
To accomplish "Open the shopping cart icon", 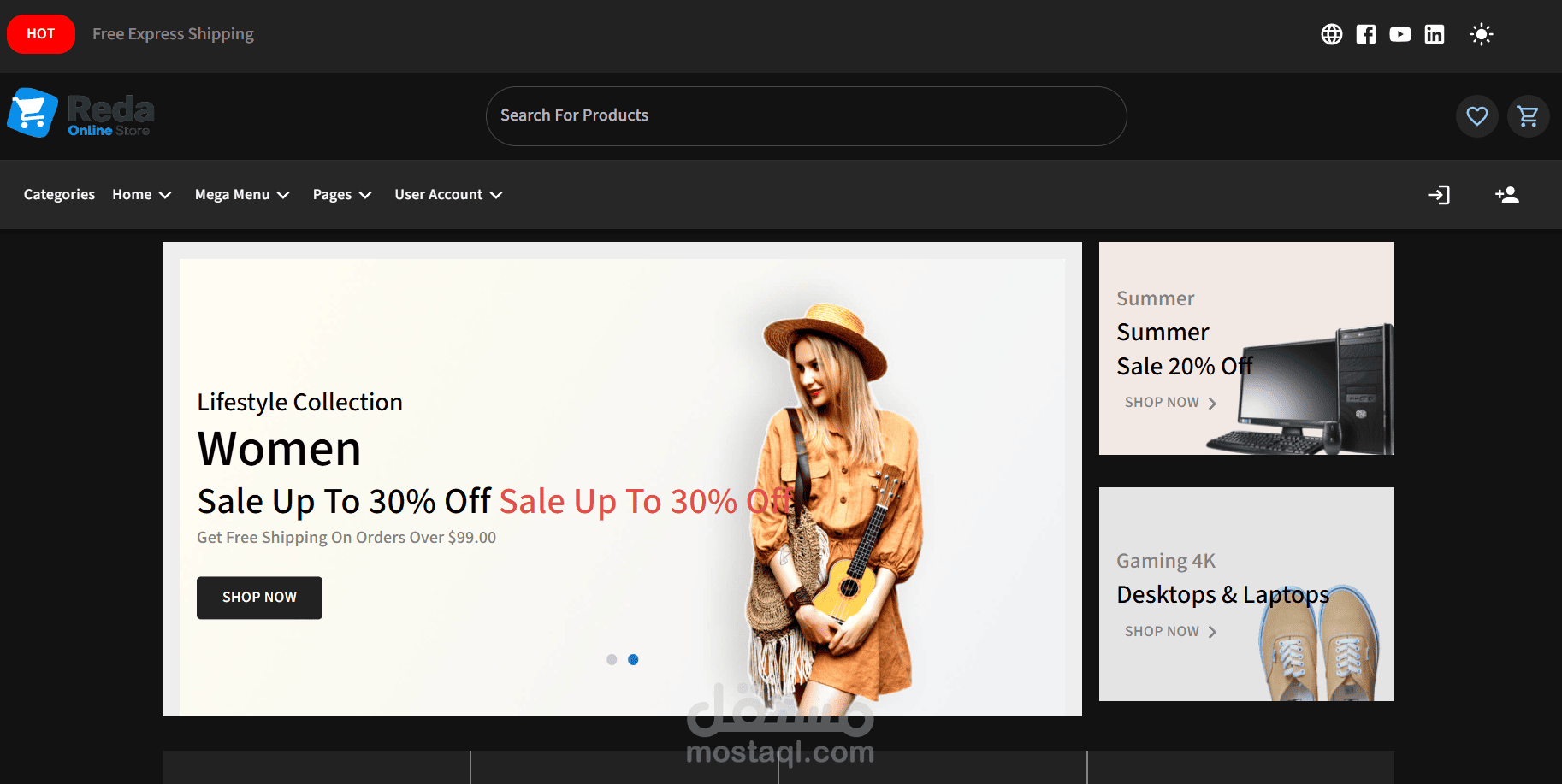I will (x=1529, y=116).
